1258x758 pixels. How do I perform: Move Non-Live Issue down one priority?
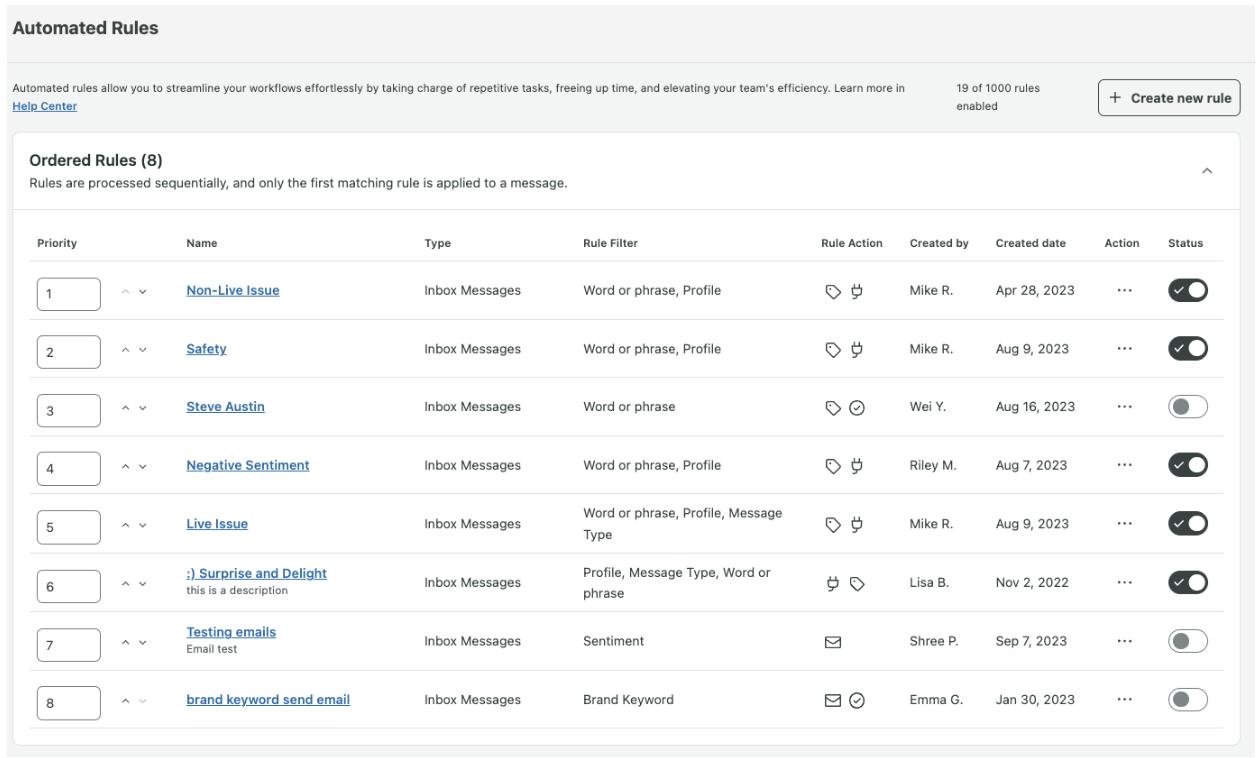tap(143, 292)
